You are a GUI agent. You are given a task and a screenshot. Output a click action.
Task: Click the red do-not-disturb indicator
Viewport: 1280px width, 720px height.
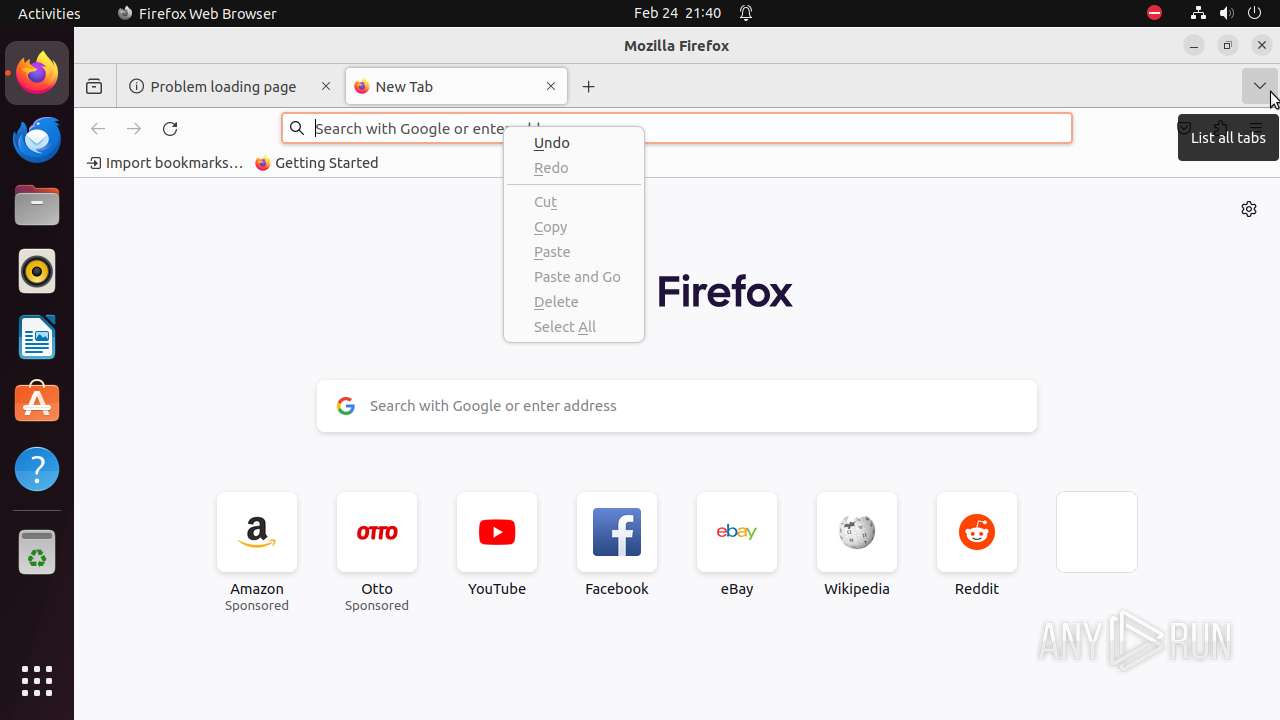(x=1155, y=13)
